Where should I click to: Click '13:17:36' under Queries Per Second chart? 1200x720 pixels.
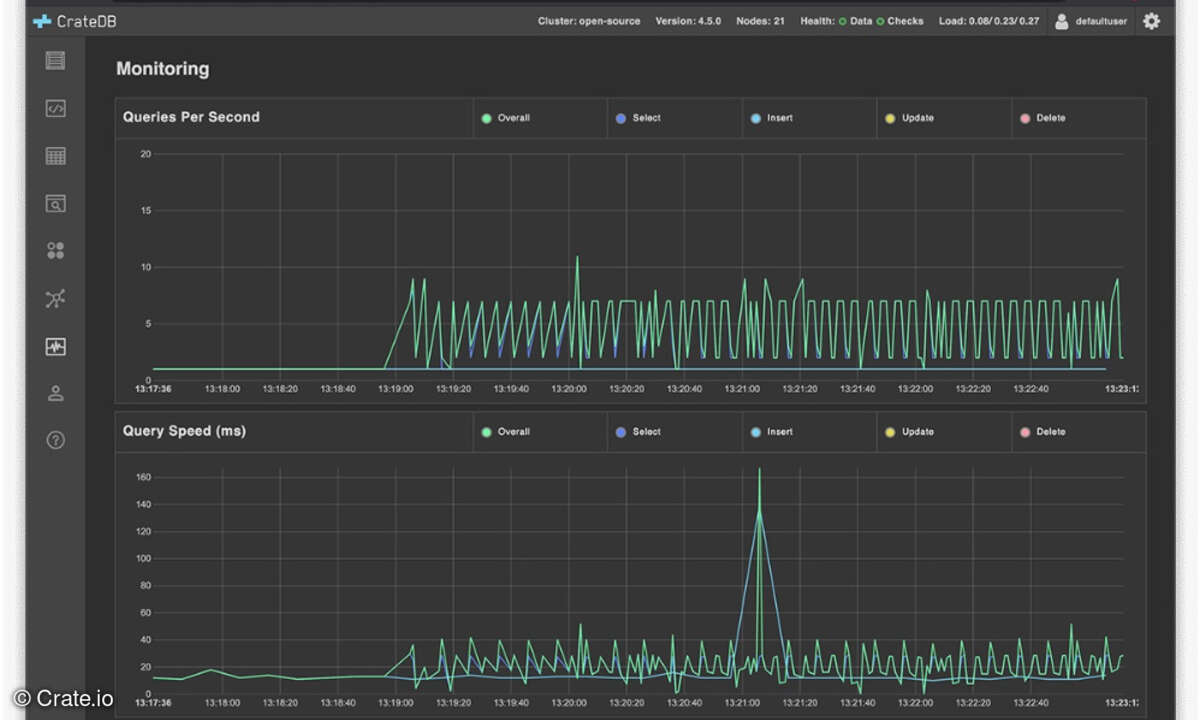coord(153,389)
